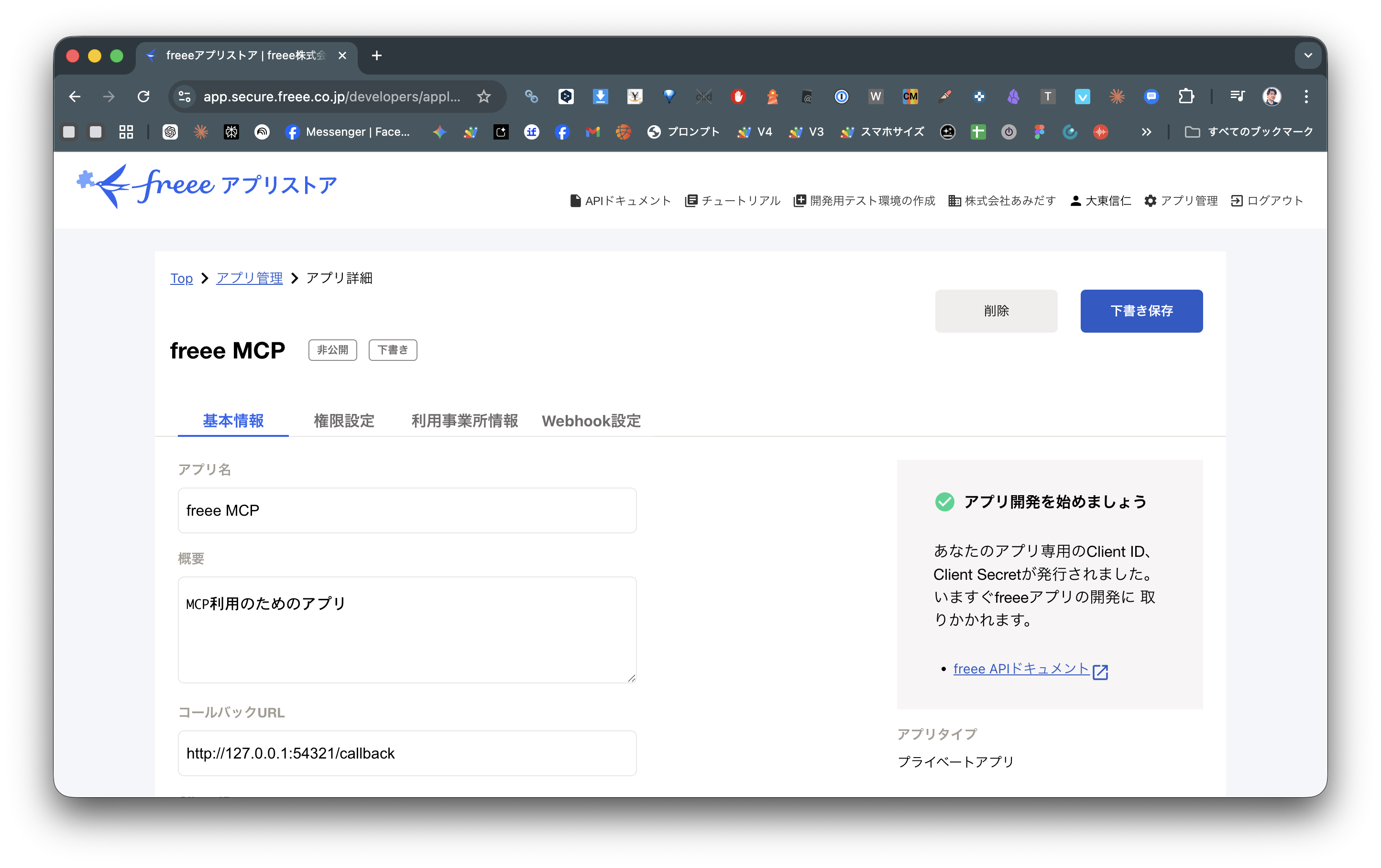Open the Gmail bookmark icon
Viewport: 1381px width, 868px height.
pyautogui.click(x=592, y=132)
